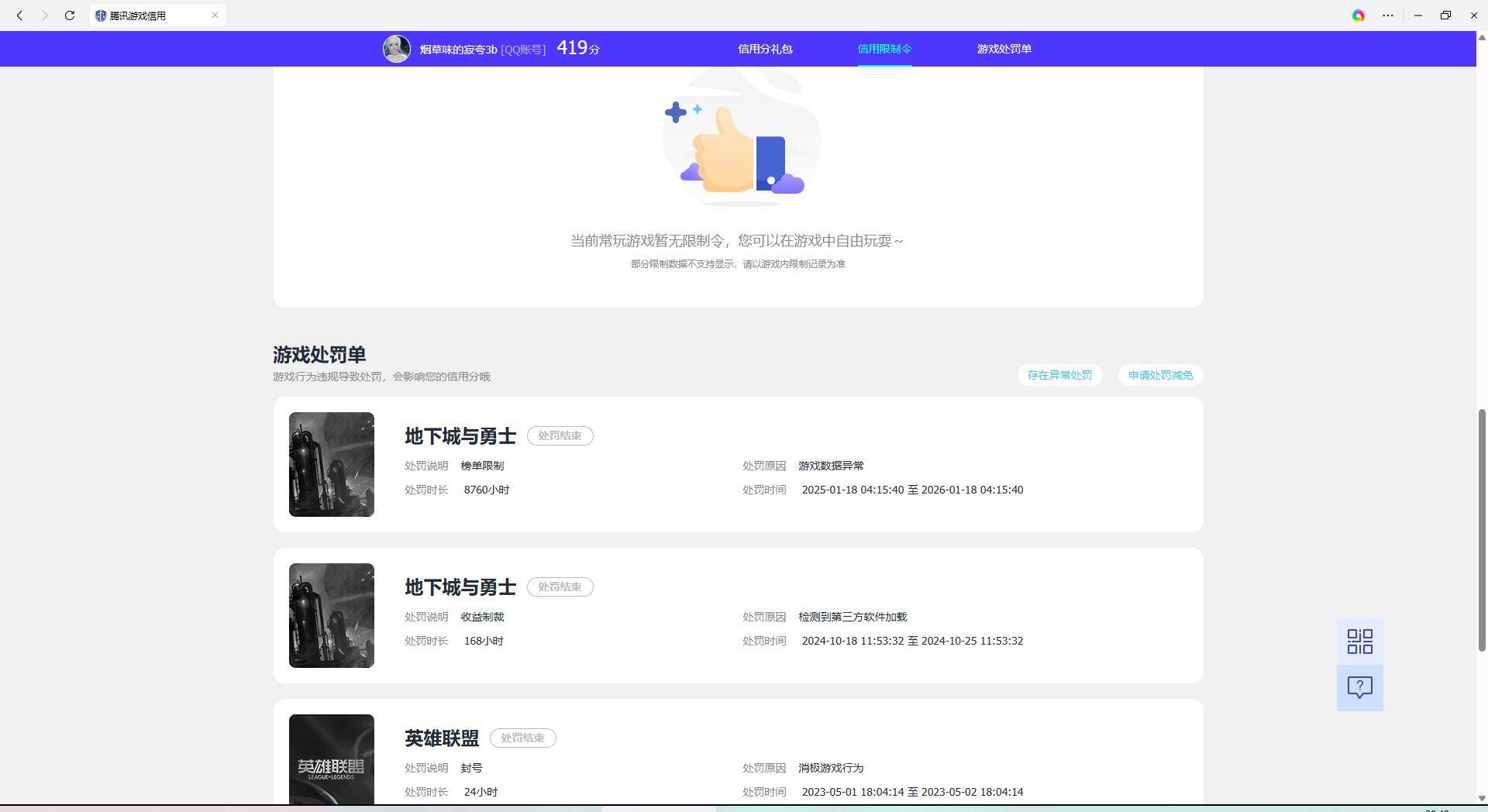
Task: Click the browser back arrow
Action: tap(19, 15)
